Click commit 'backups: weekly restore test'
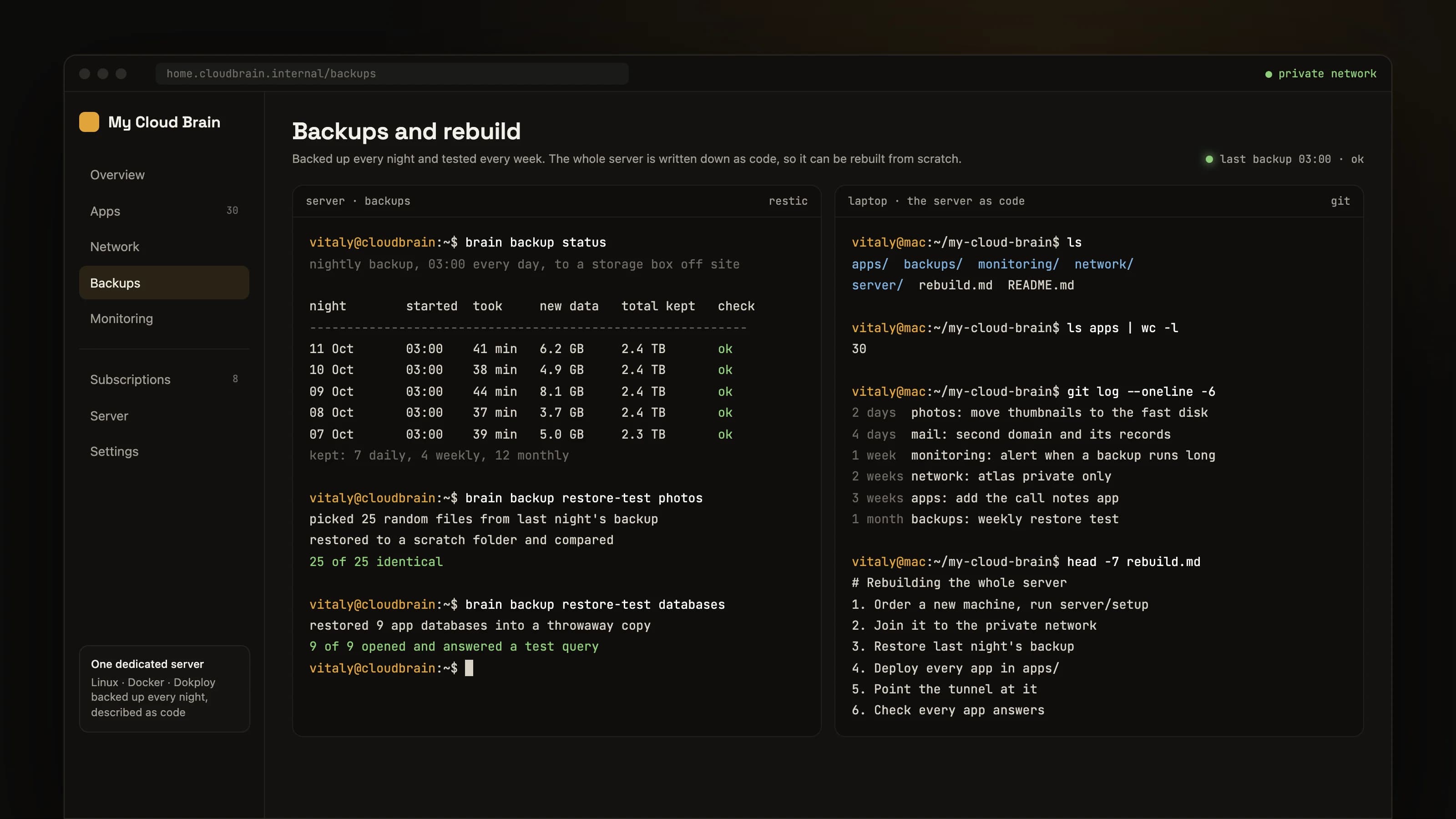The height and width of the screenshot is (819, 1456). pyautogui.click(x=1015, y=519)
